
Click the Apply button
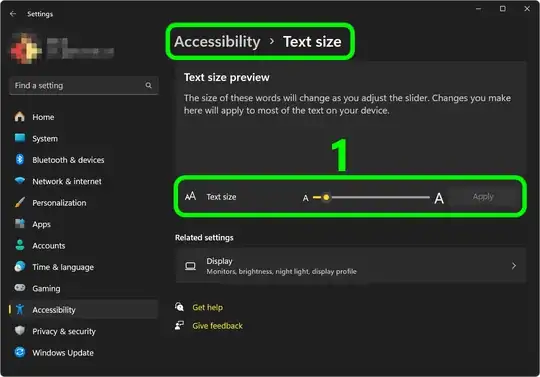pyautogui.click(x=483, y=197)
